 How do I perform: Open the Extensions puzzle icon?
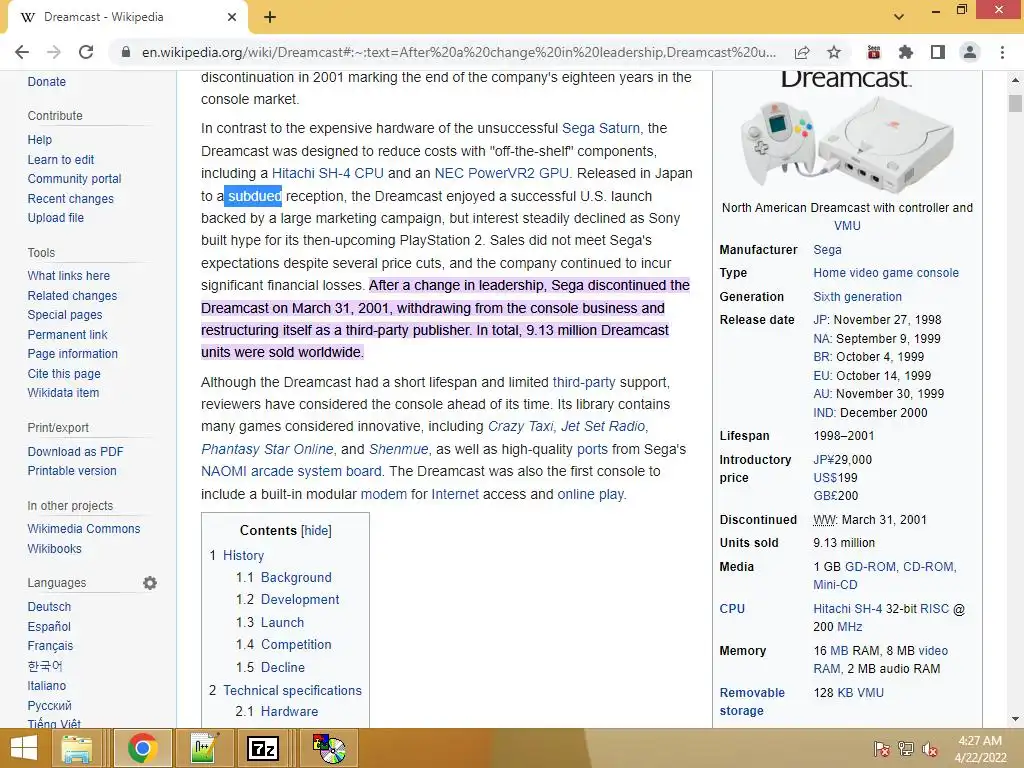click(x=906, y=52)
